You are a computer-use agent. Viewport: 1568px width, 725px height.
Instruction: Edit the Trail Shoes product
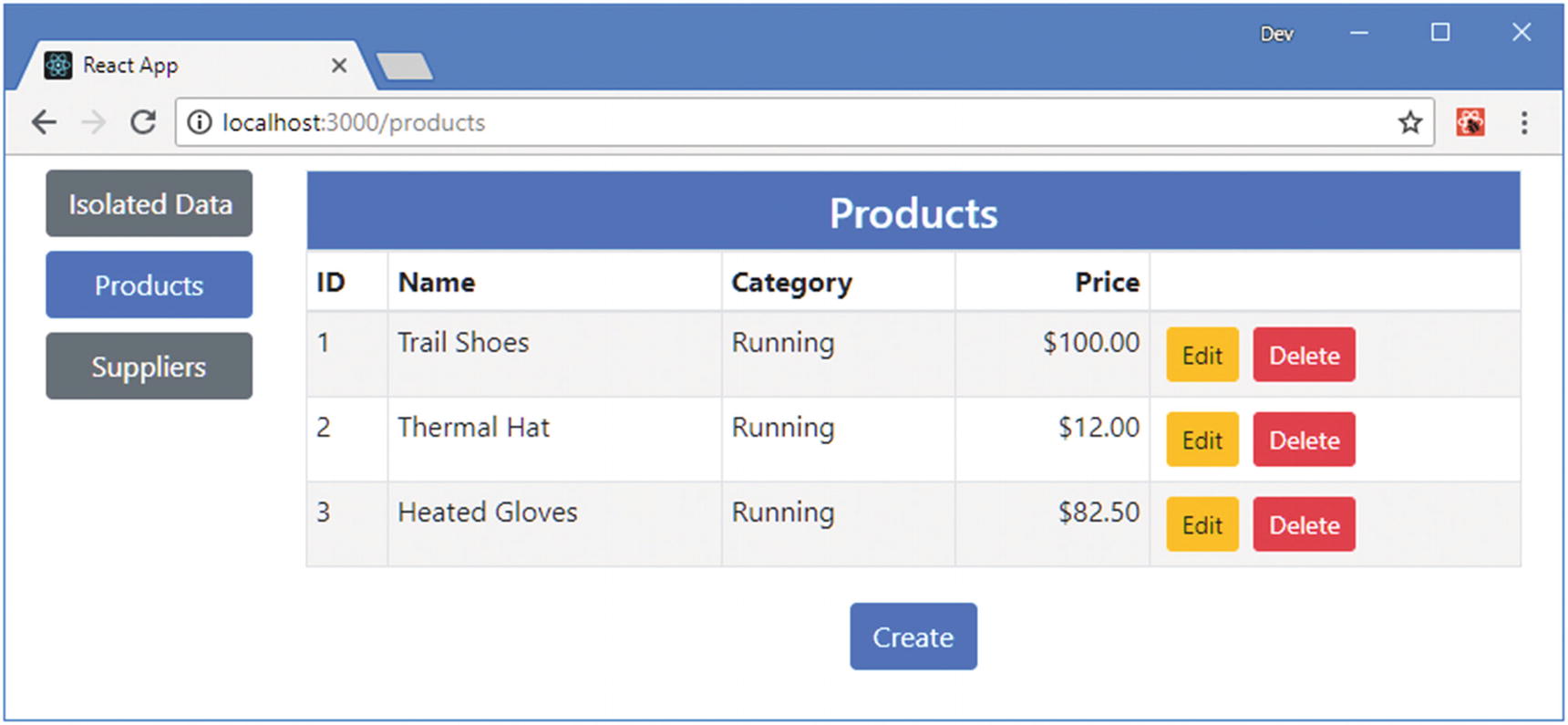(x=1202, y=355)
